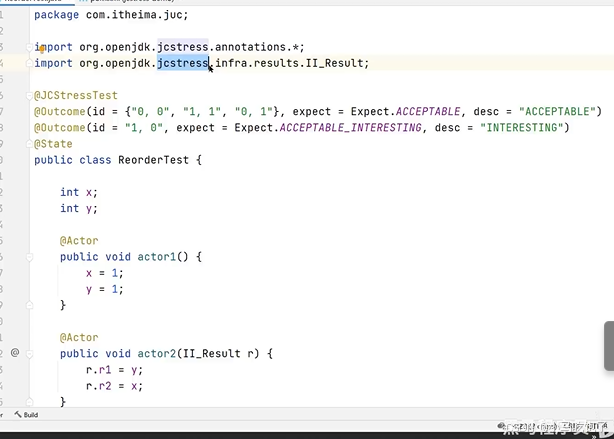Open the Build tool window
Viewport: 614px width, 439px height.
pyautogui.click(x=26, y=415)
